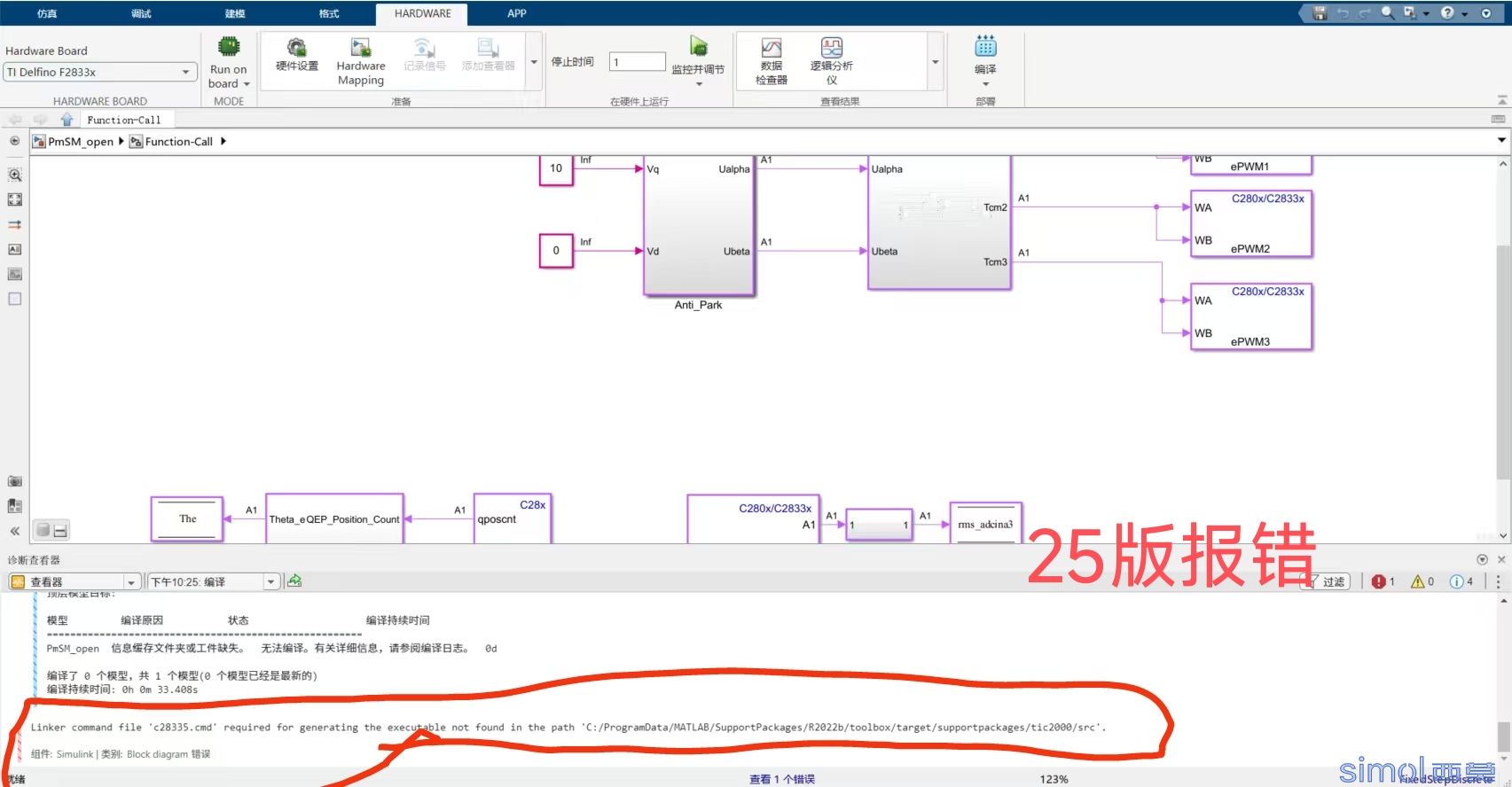This screenshot has height=787, width=1512.
Task: Save model with floppy disk icon
Action: (x=1320, y=13)
